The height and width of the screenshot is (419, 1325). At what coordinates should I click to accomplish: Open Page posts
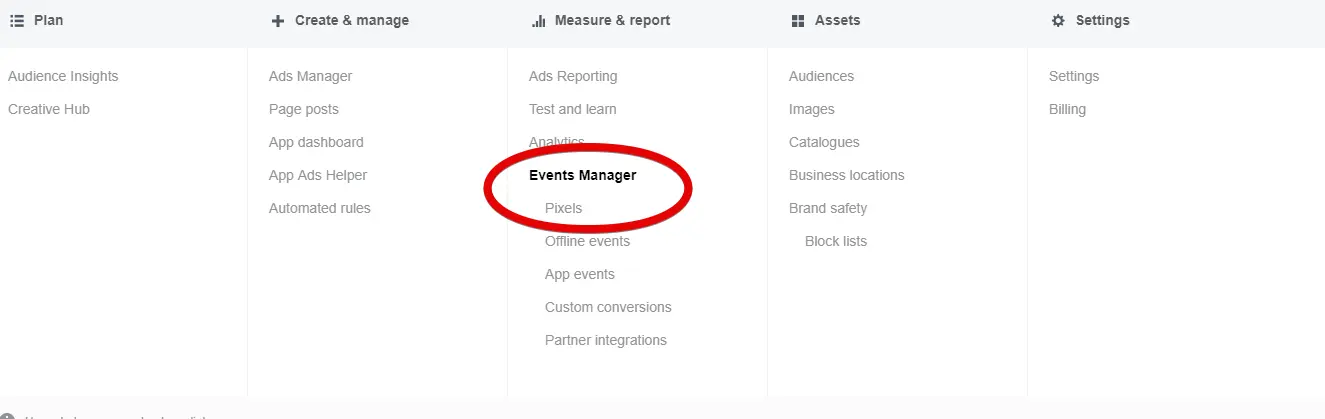pyautogui.click(x=304, y=109)
